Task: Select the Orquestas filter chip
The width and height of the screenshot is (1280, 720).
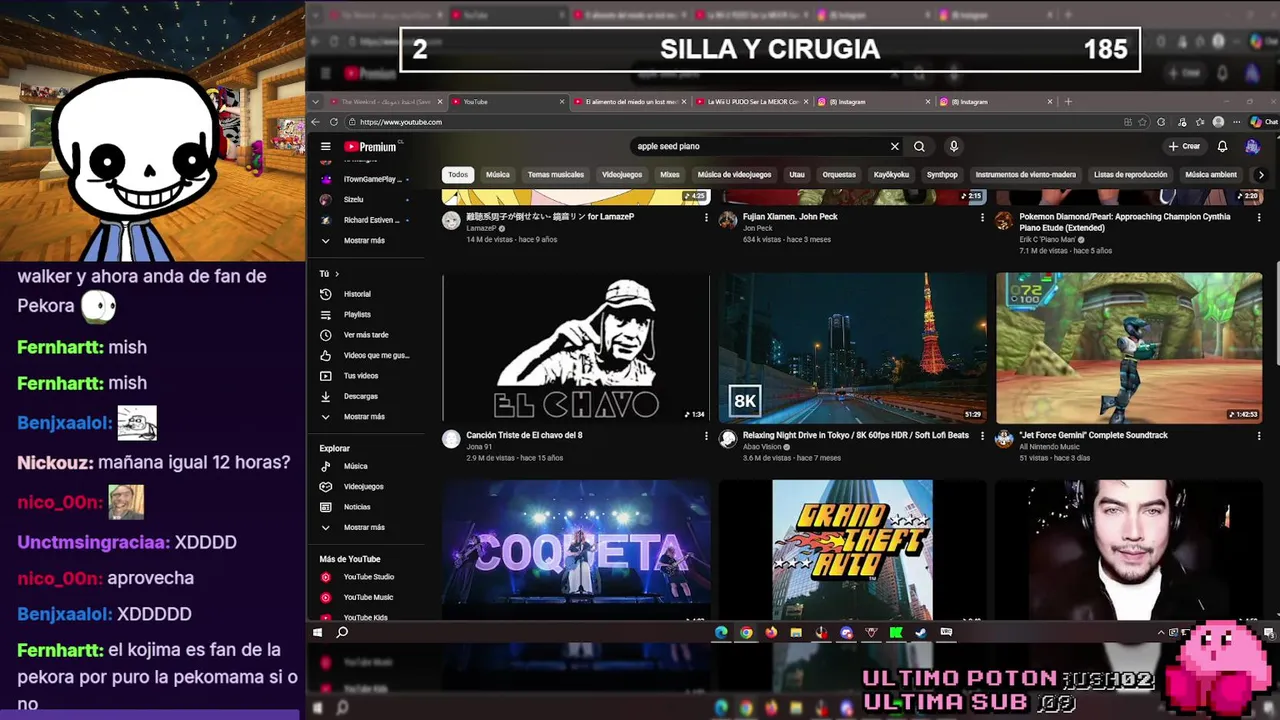Action: coord(839,175)
